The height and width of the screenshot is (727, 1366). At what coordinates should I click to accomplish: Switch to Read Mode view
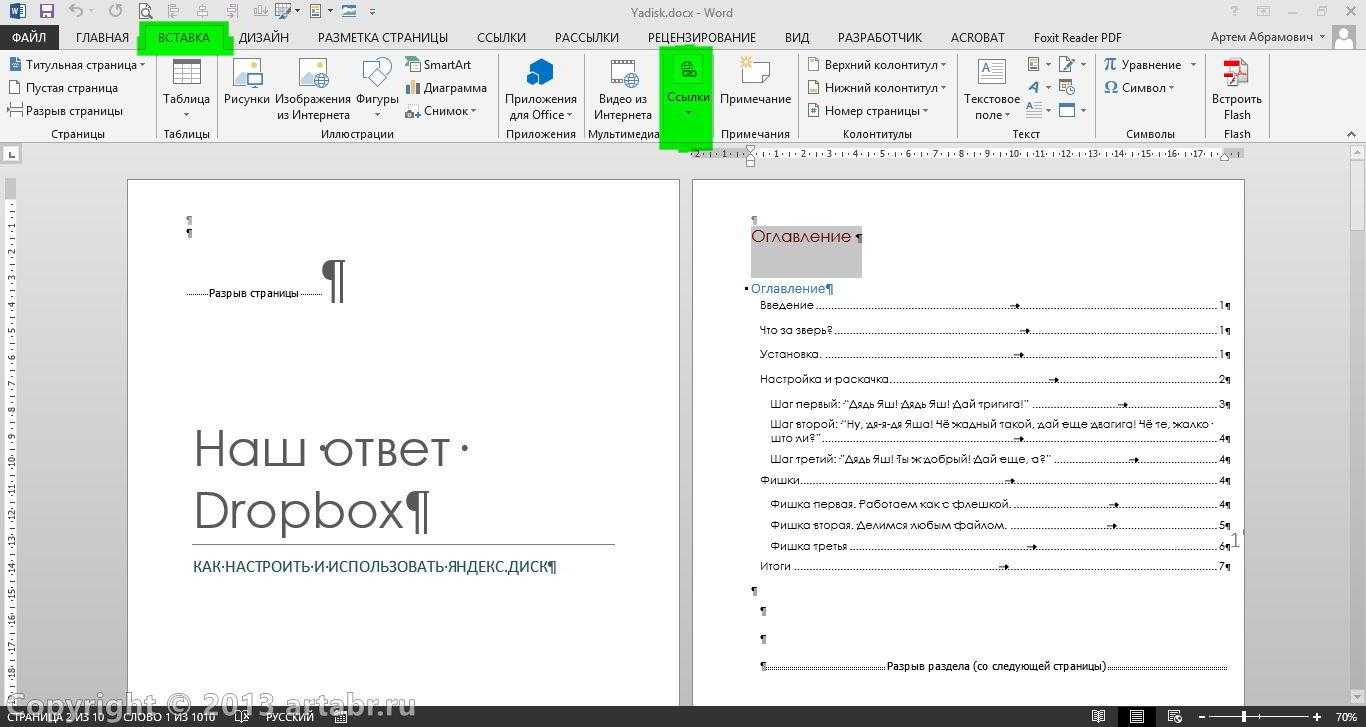1099,717
